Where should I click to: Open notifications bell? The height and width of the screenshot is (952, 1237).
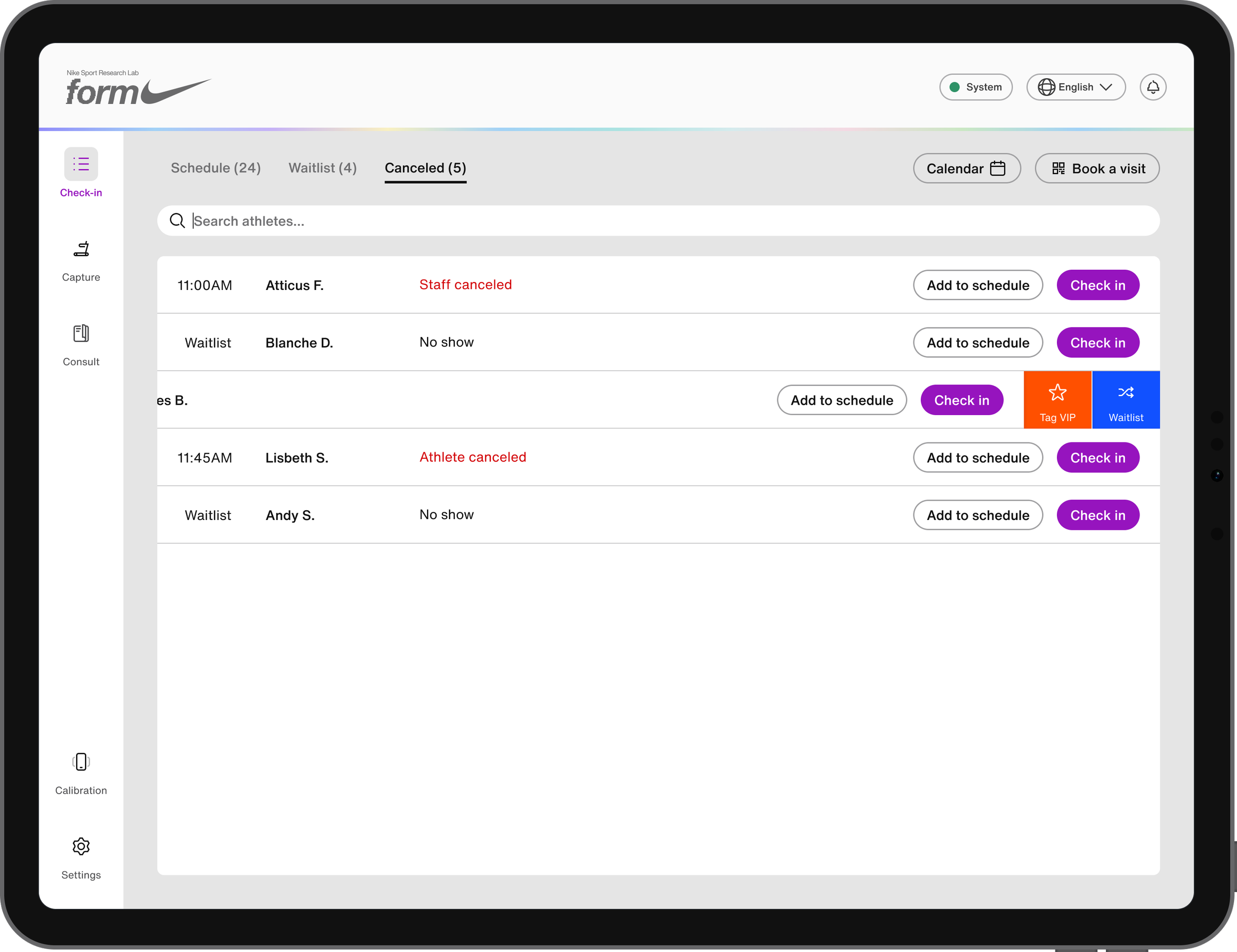pos(1152,87)
